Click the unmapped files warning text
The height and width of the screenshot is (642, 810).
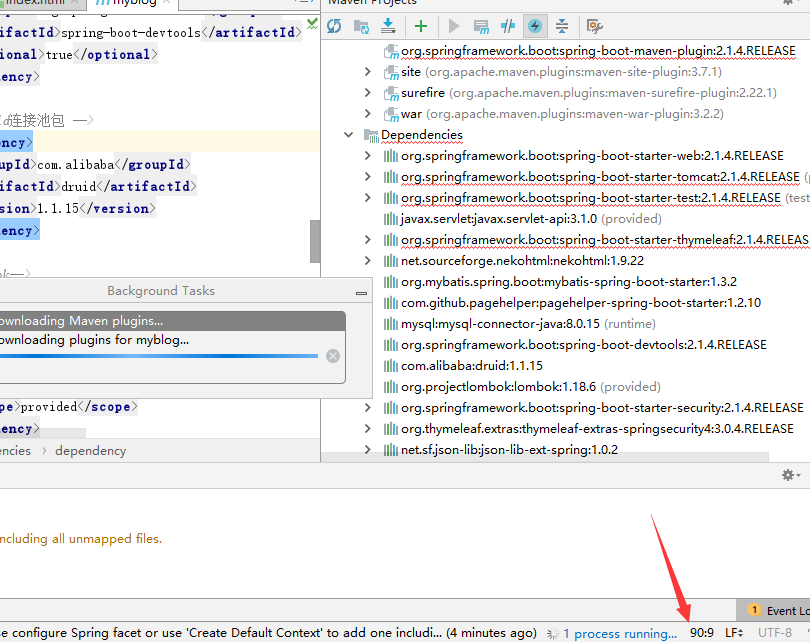(x=81, y=539)
